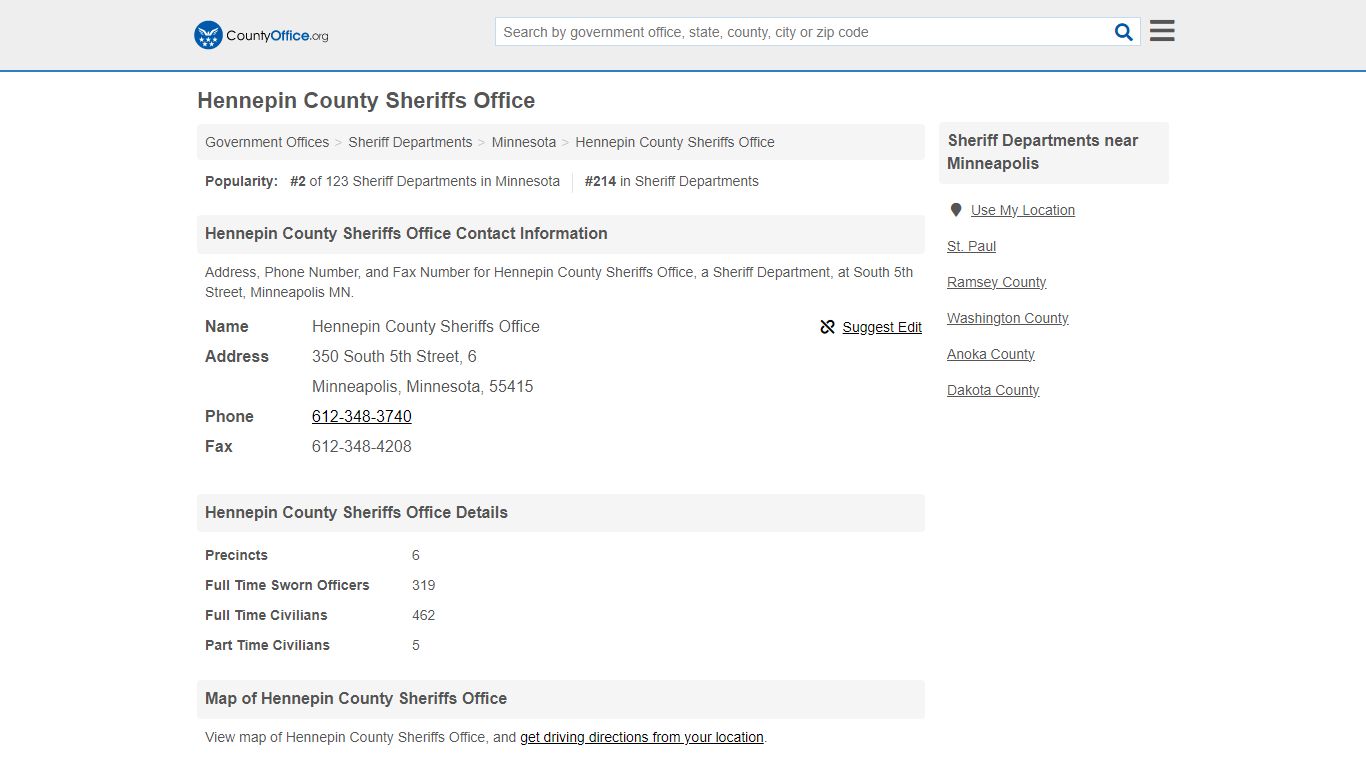1366x768 pixels.
Task: Click the Contact Information section heading
Action: coord(406,233)
